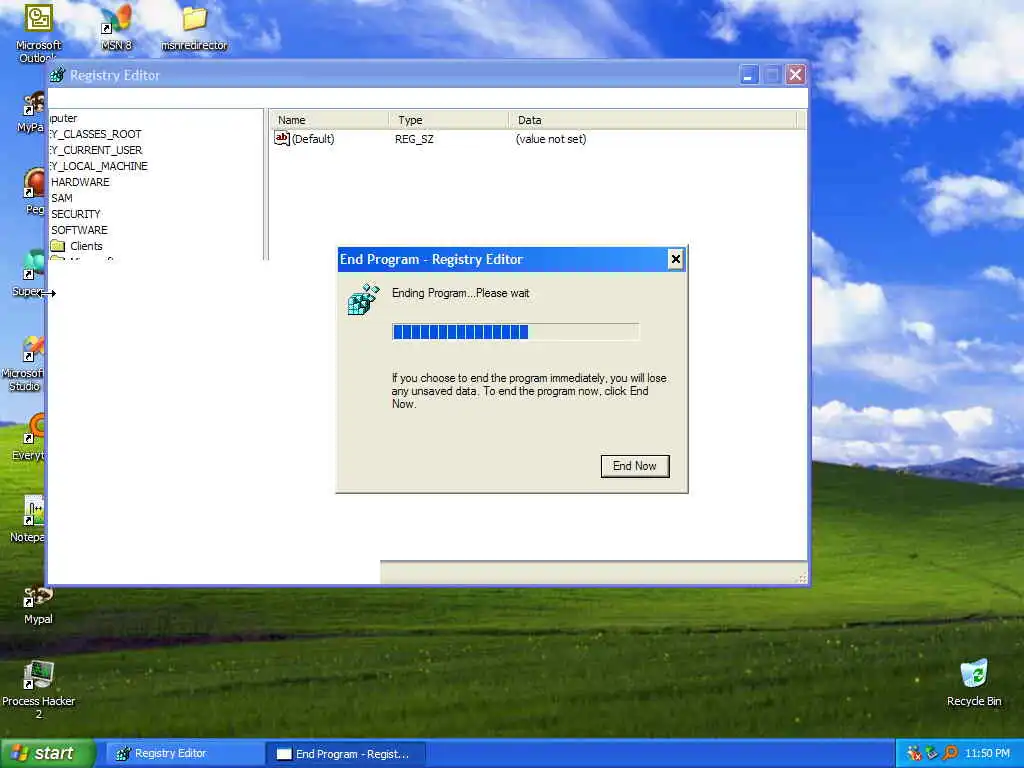Screen dimensions: 1024x768
Task: Click the ab string value icon
Action: [x=281, y=138]
